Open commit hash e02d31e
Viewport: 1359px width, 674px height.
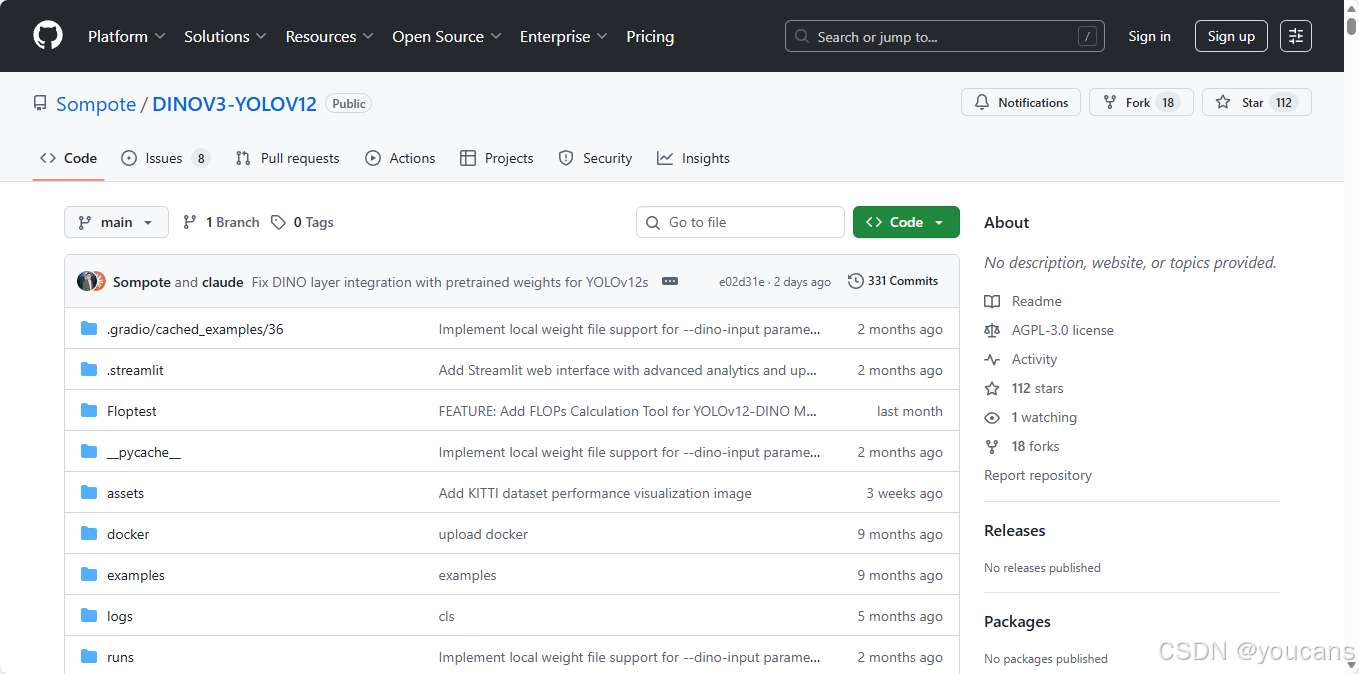(741, 282)
